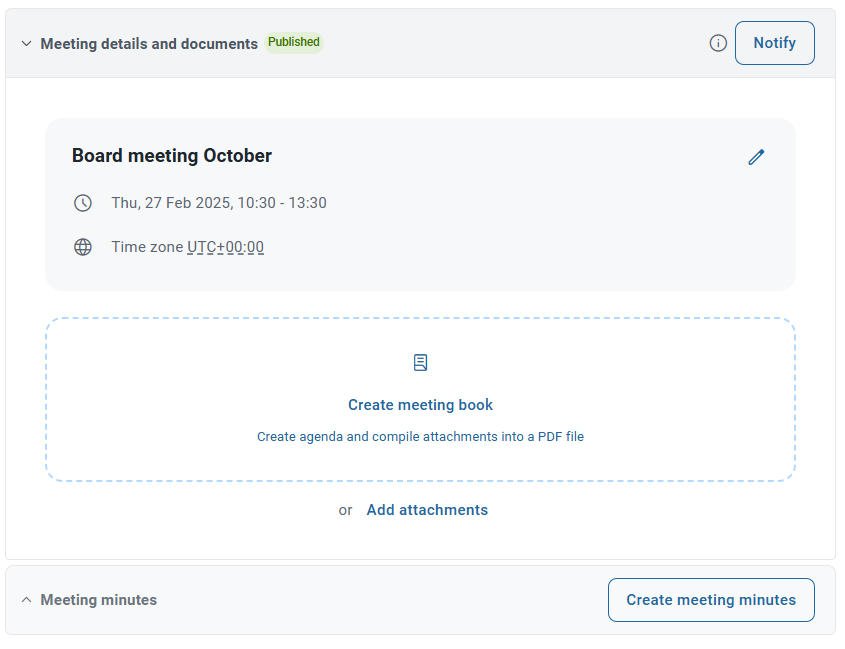Click Add attachments
The height and width of the screenshot is (649, 845).
(x=427, y=510)
